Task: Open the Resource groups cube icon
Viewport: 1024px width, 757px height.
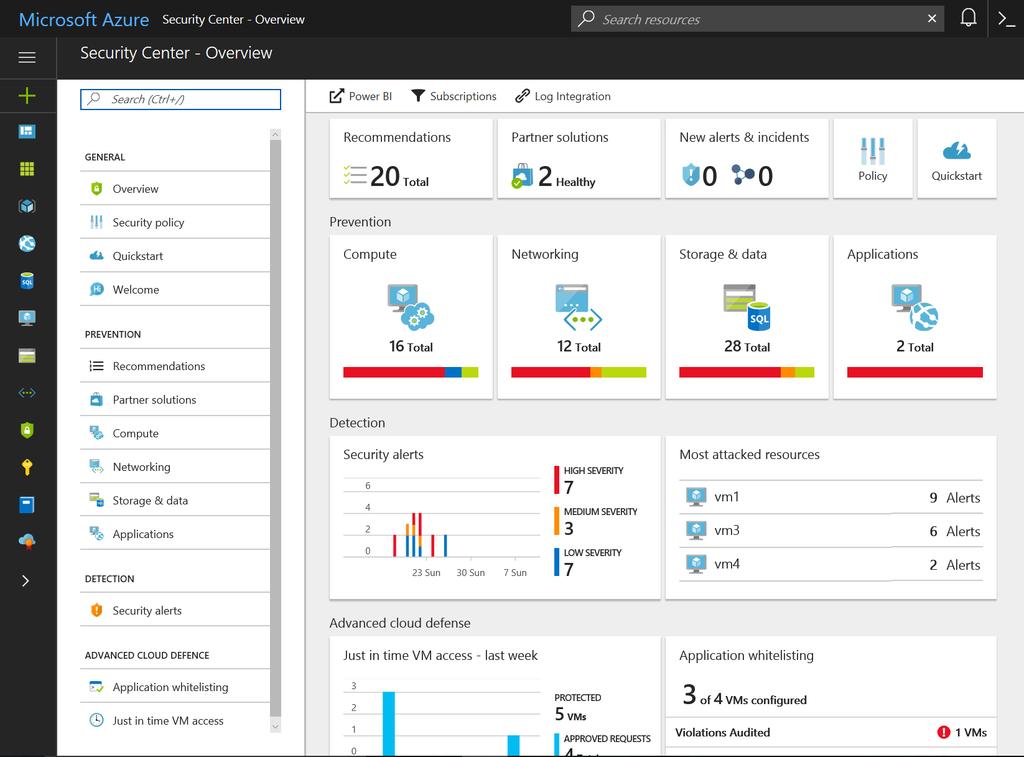Action: pos(27,206)
